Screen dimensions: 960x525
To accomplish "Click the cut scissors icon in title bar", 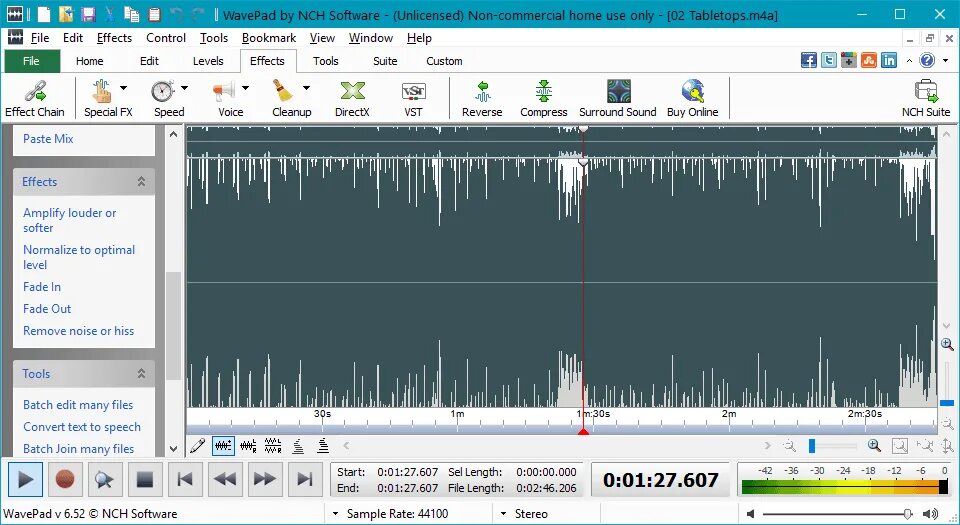I will [110, 14].
